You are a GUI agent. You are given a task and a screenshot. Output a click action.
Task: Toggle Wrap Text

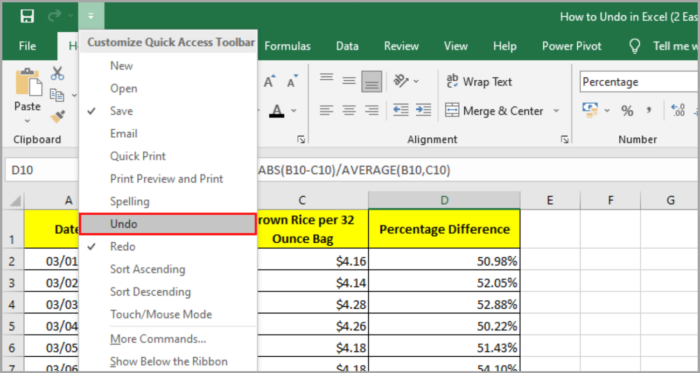[x=479, y=82]
